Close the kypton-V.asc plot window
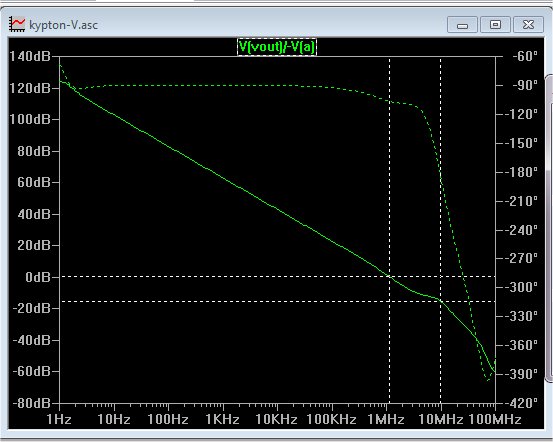553x442 pixels. click(528, 25)
